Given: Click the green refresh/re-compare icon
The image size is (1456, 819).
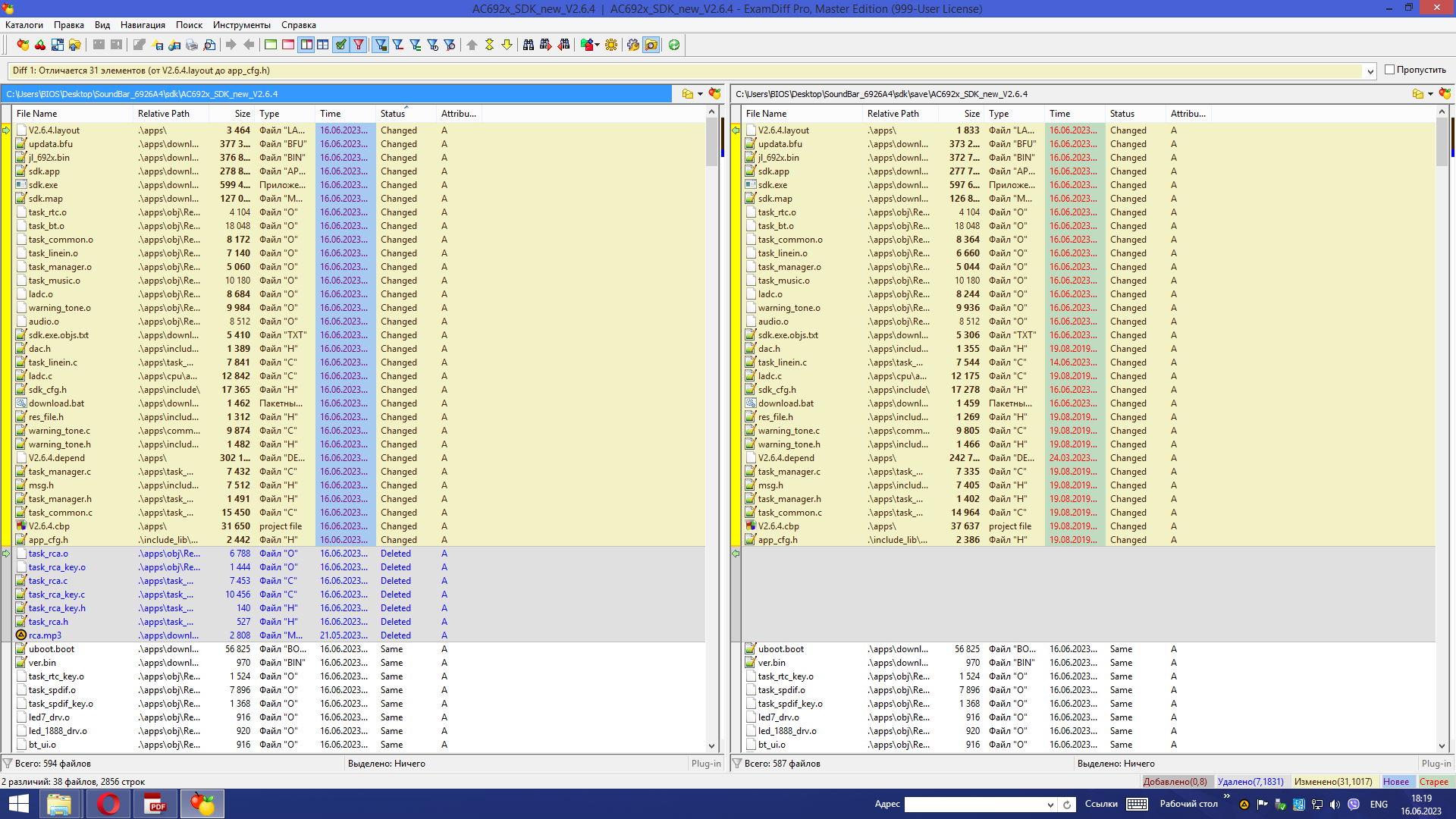Looking at the screenshot, I should point(674,45).
